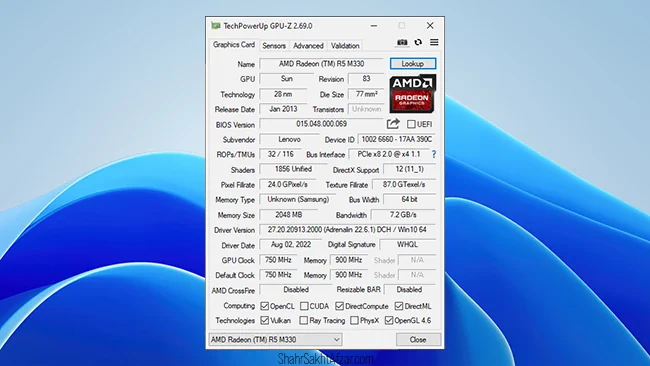Click the Close button at bottom

418,339
